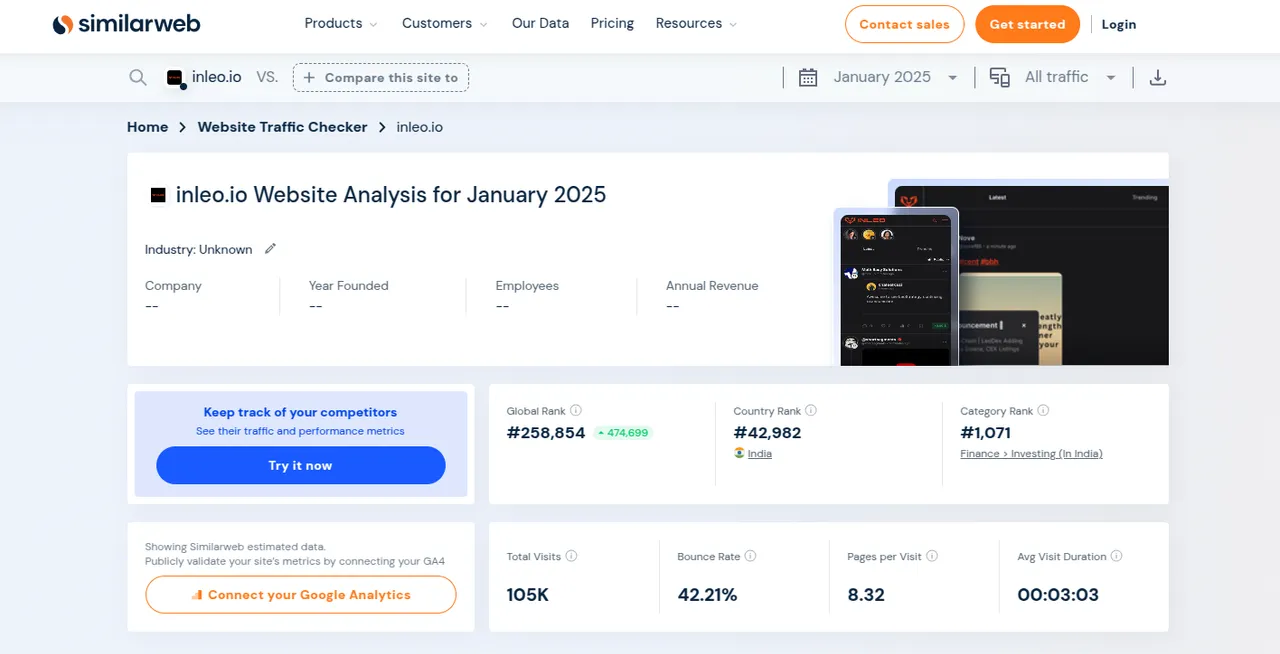The image size is (1280, 654).
Task: Show Total Visits info icon
Action: click(x=572, y=556)
